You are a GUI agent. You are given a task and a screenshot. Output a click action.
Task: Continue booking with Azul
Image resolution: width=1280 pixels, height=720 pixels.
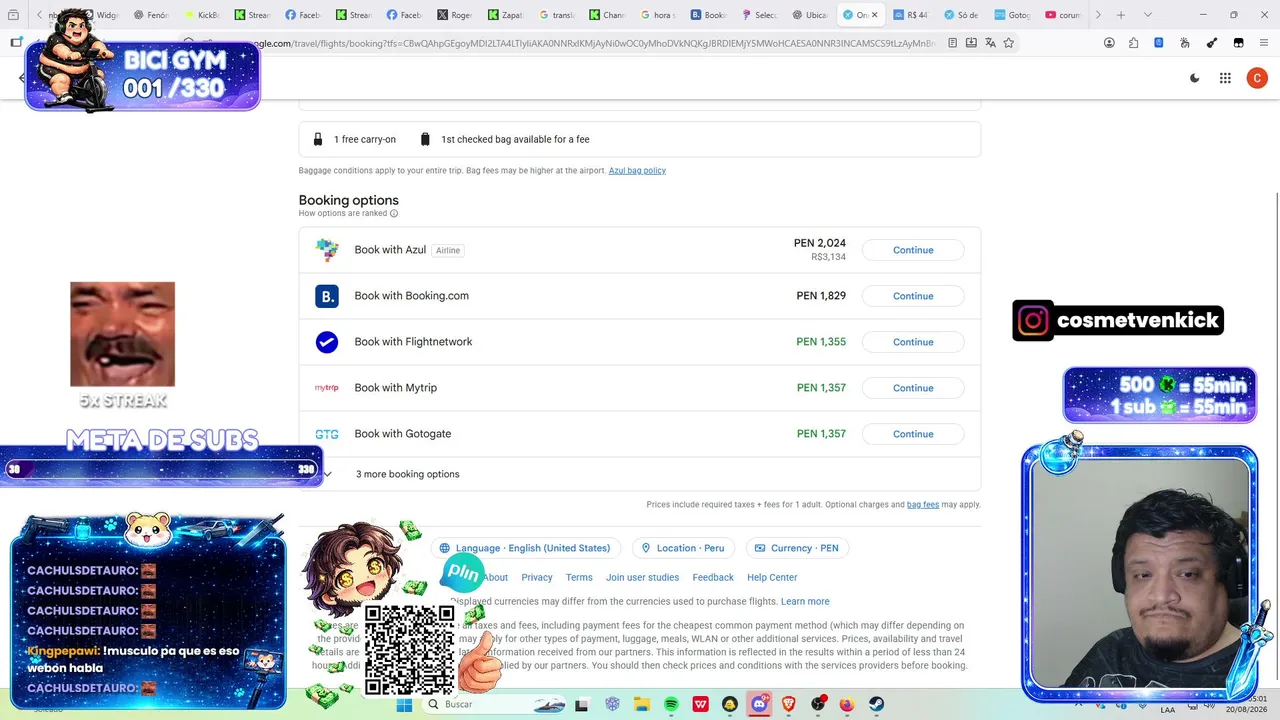913,250
